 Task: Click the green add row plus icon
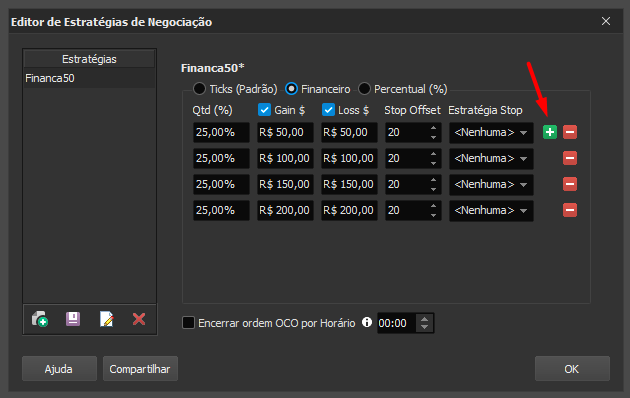pos(550,132)
